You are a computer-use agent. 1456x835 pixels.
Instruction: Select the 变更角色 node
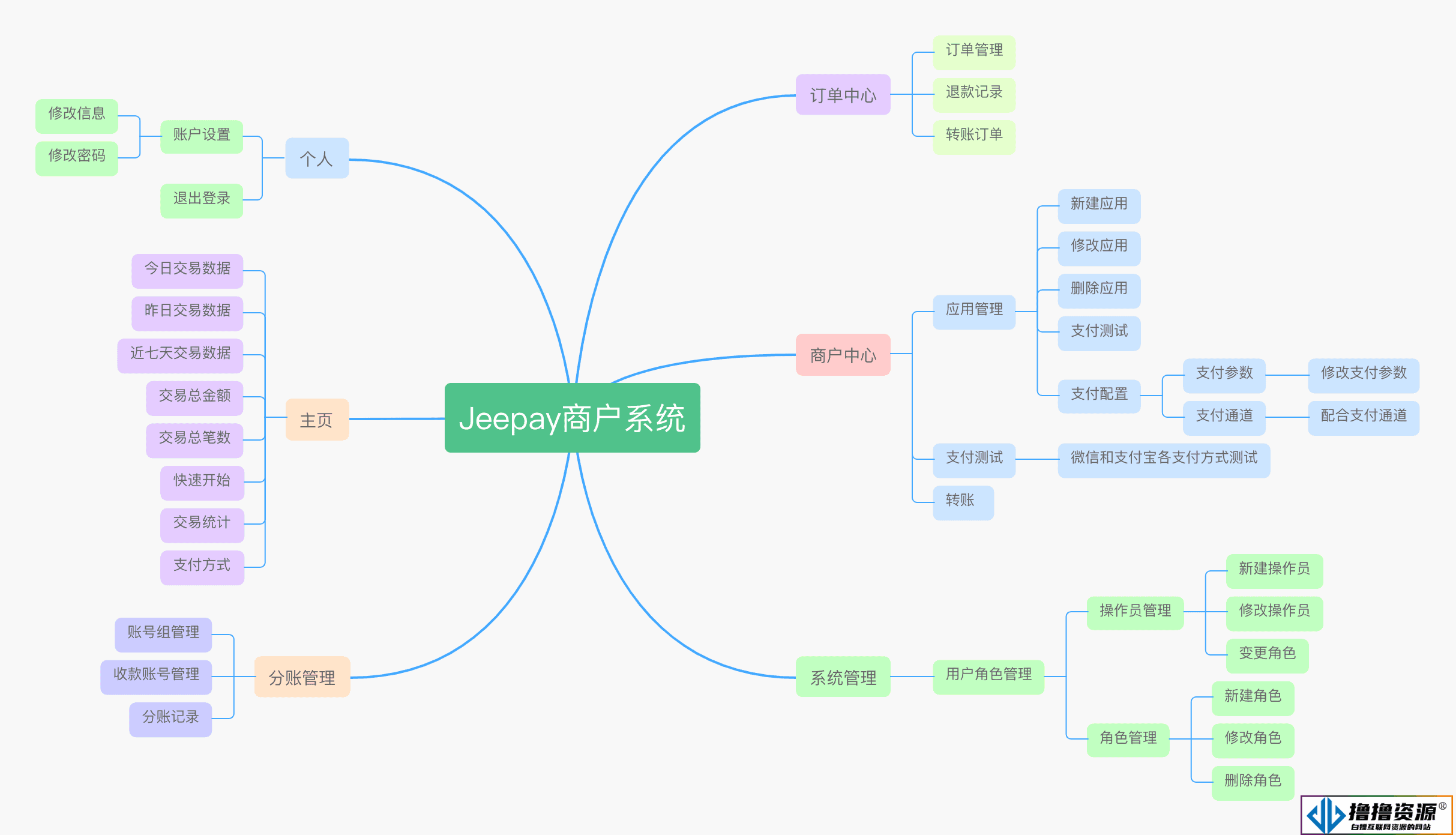[1267, 656]
